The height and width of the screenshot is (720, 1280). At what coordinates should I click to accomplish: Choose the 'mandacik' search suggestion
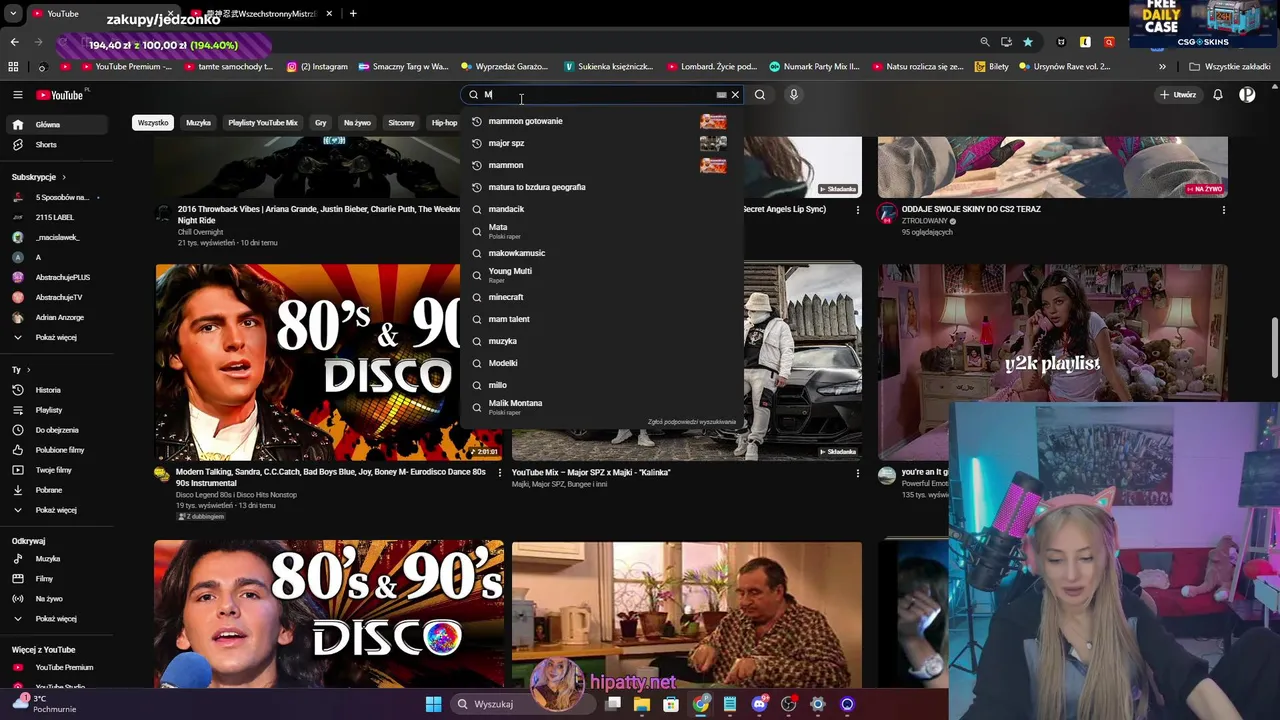[x=600, y=209]
